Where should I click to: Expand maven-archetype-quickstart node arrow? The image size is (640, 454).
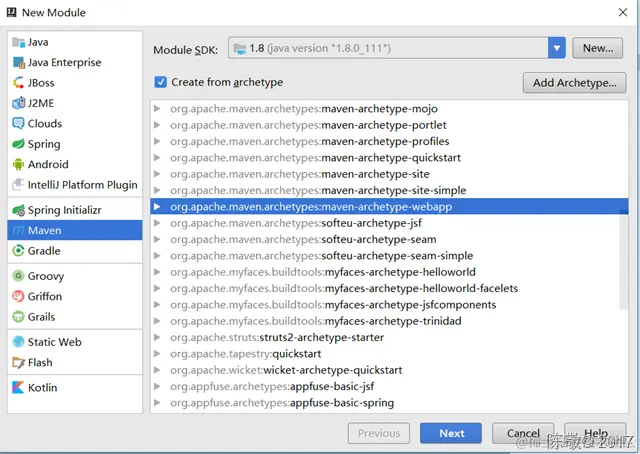(x=157, y=158)
